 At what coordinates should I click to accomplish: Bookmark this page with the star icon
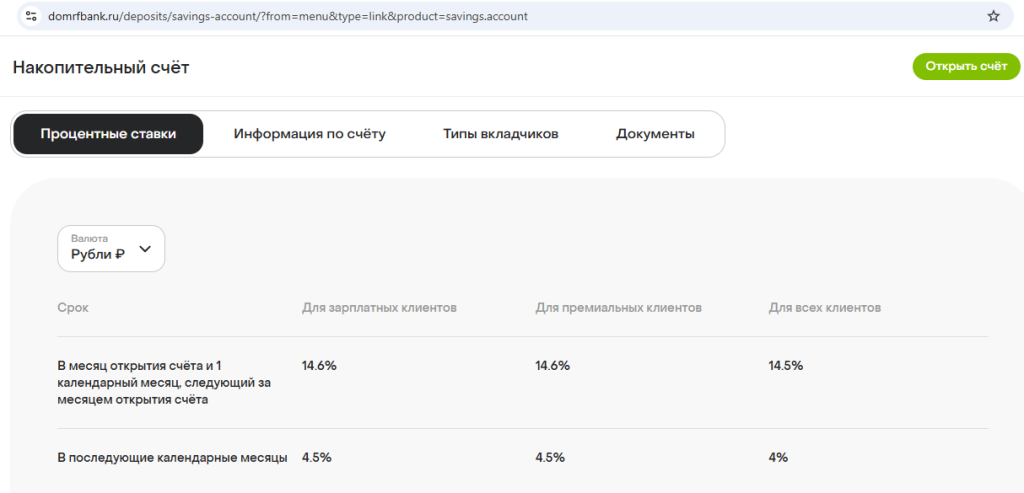993,16
